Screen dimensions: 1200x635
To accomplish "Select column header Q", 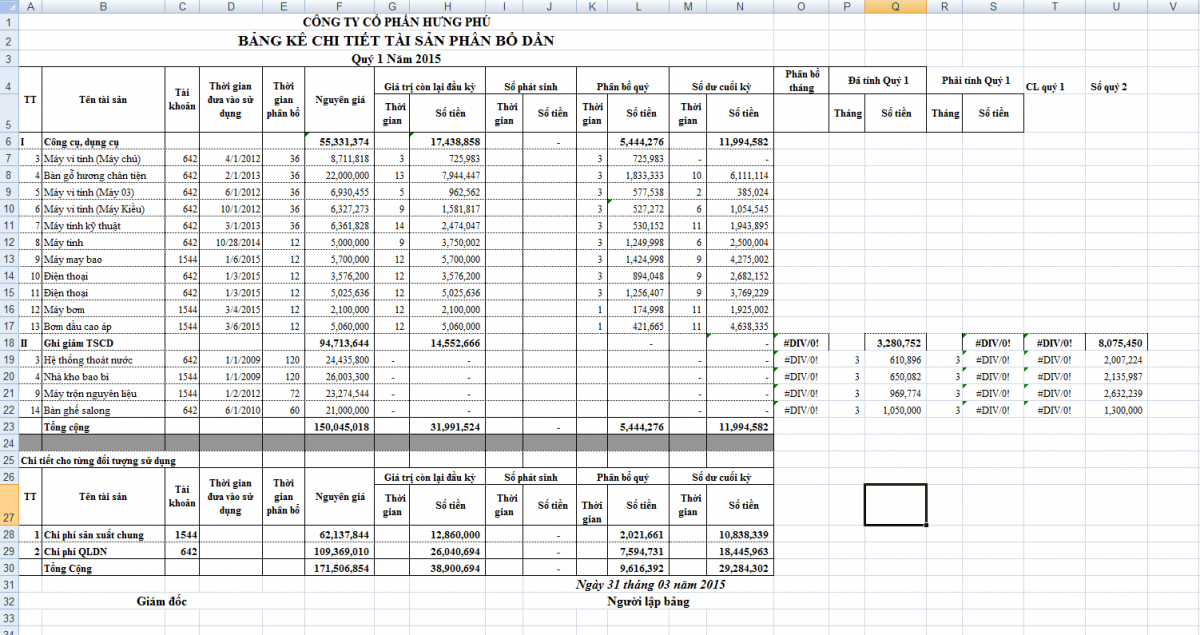I will pyautogui.click(x=895, y=6).
